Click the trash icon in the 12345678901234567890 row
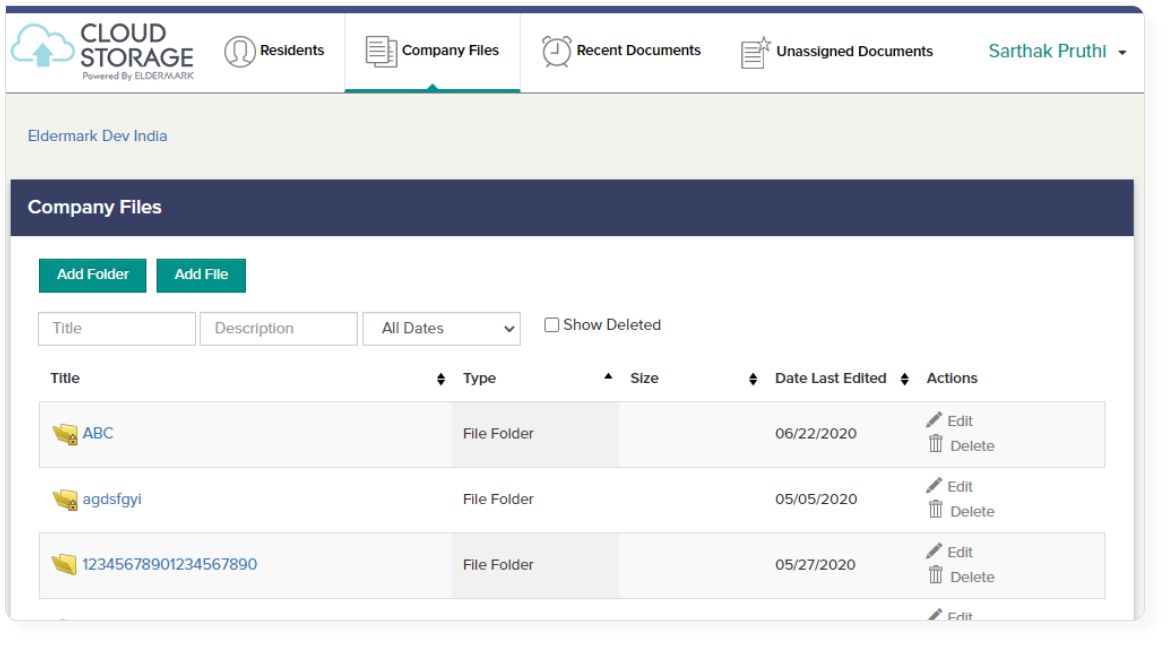Screen dimensions: 1170x646 pyautogui.click(x=936, y=575)
